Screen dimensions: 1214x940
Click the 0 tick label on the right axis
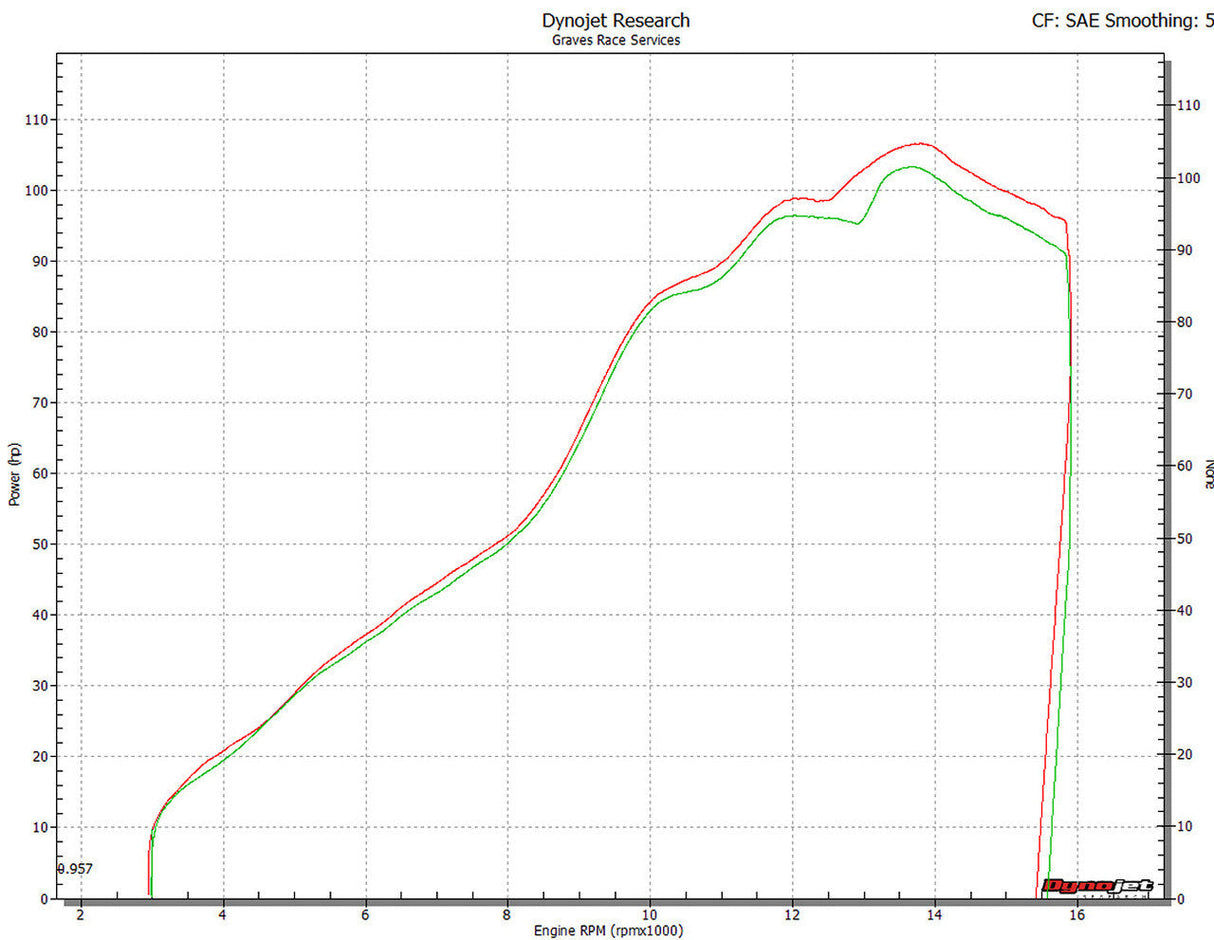[1181, 899]
